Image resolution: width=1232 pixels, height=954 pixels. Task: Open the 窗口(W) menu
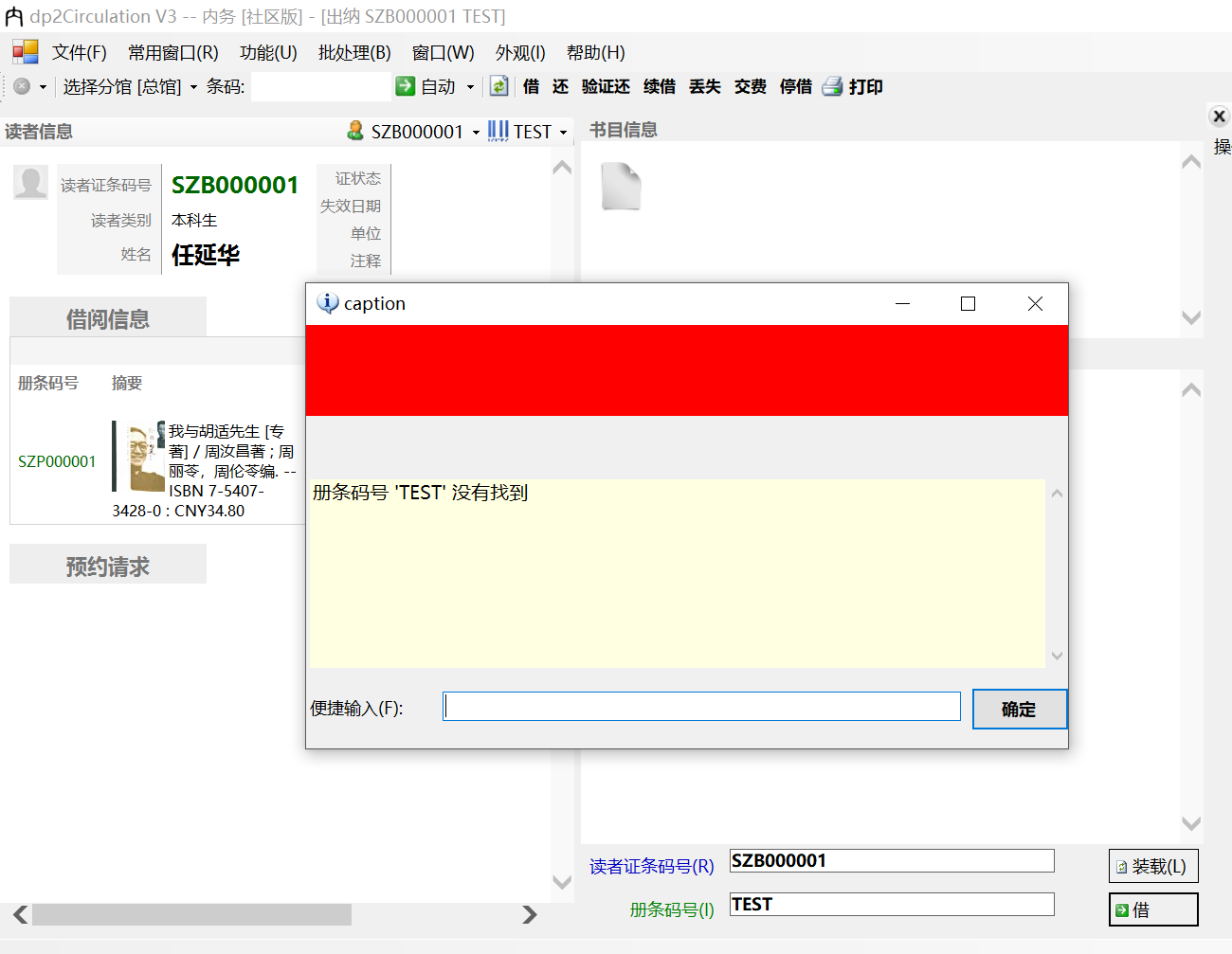coord(442,52)
